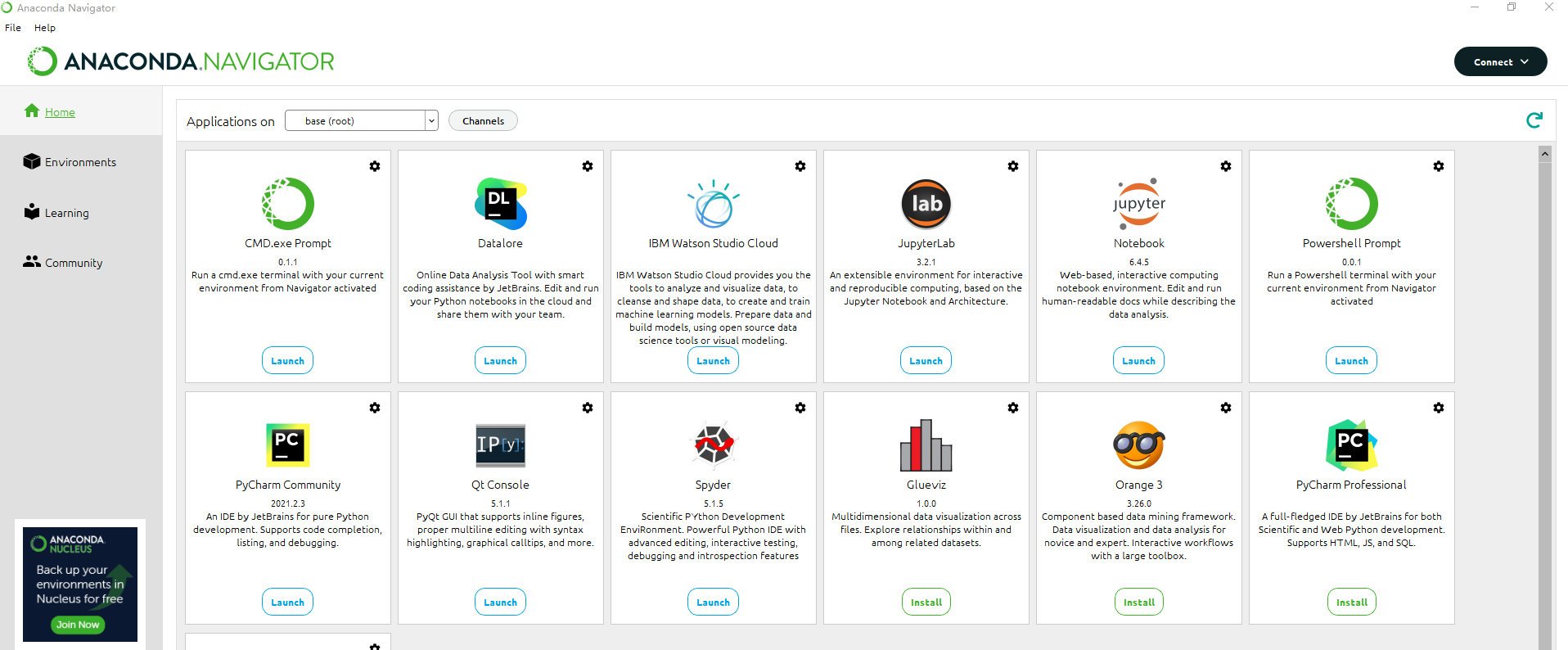
Task: Click the Datalore DL application icon
Action: [501, 204]
